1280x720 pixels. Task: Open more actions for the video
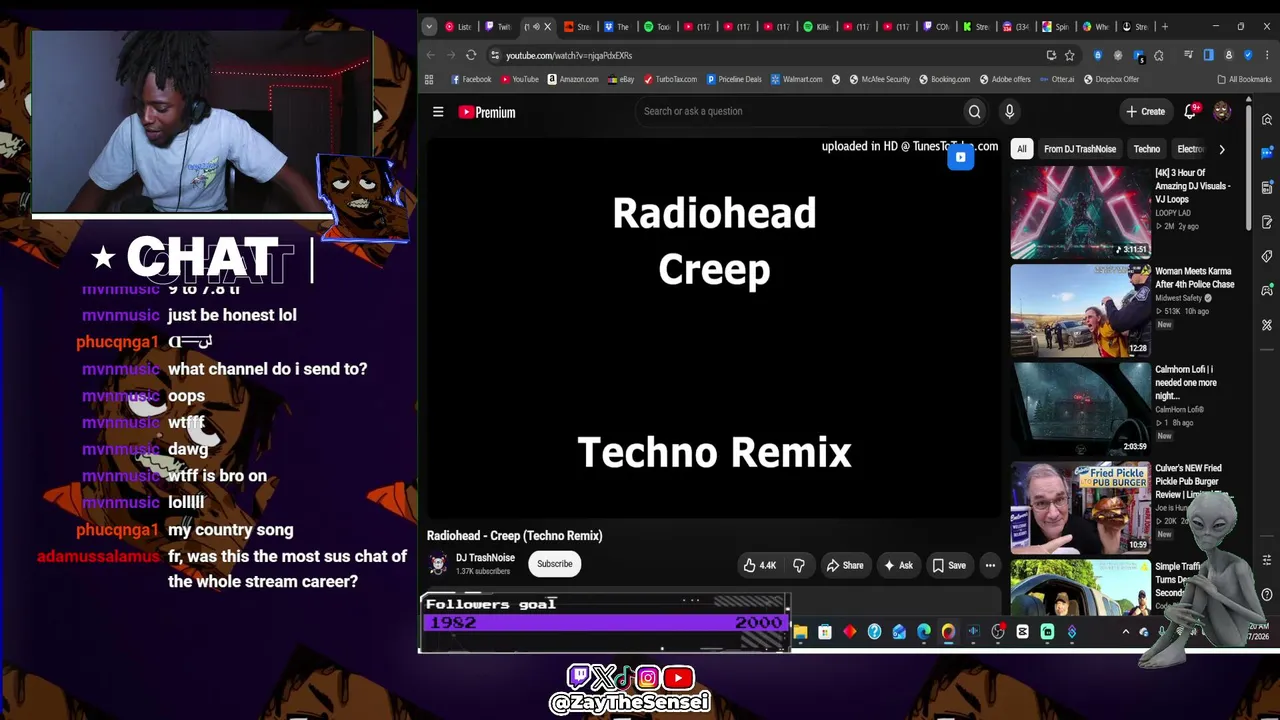[990, 566]
